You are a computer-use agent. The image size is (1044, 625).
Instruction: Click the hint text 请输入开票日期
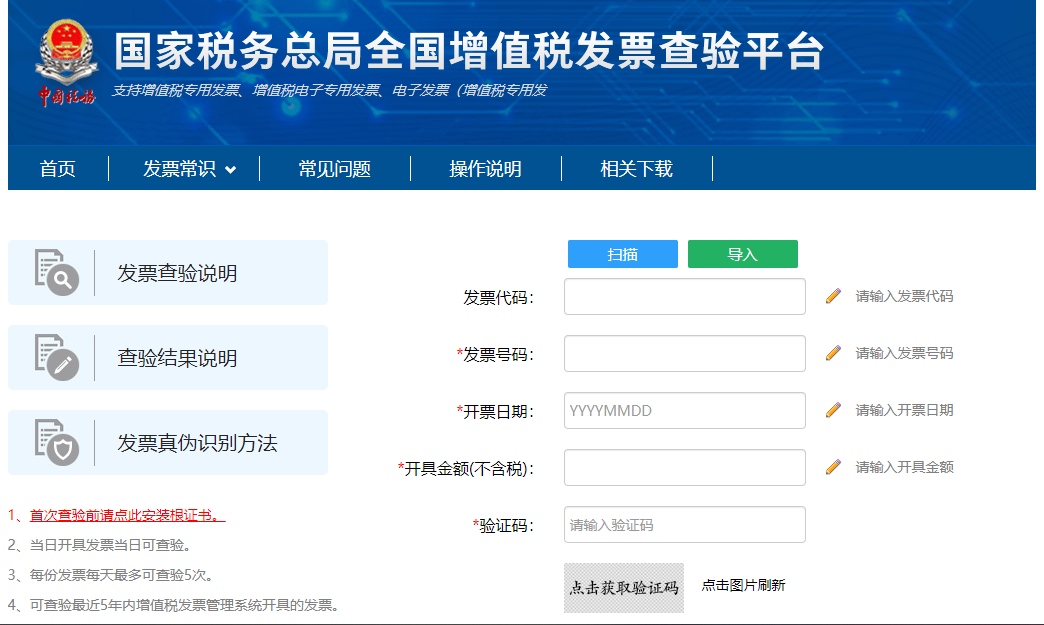(x=904, y=410)
